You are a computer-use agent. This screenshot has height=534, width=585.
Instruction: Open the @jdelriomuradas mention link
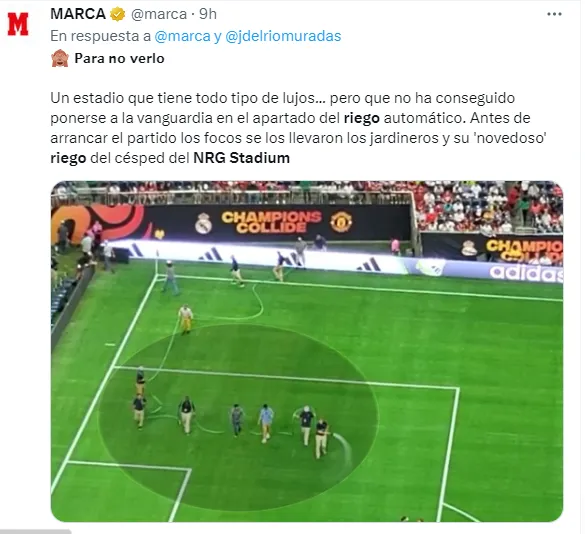coord(283,36)
